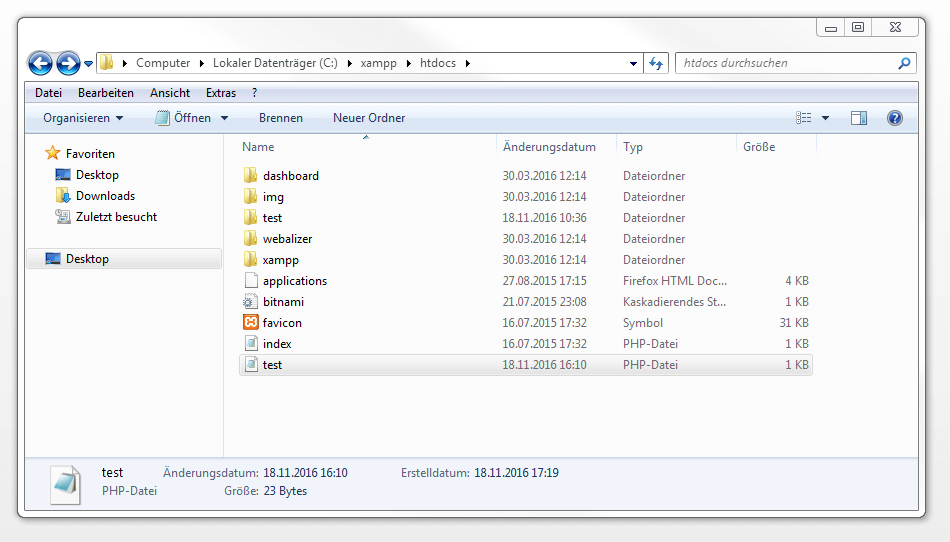Screen dimensions: 950x542
Task: Select the bitnami file name
Action: pos(283,302)
